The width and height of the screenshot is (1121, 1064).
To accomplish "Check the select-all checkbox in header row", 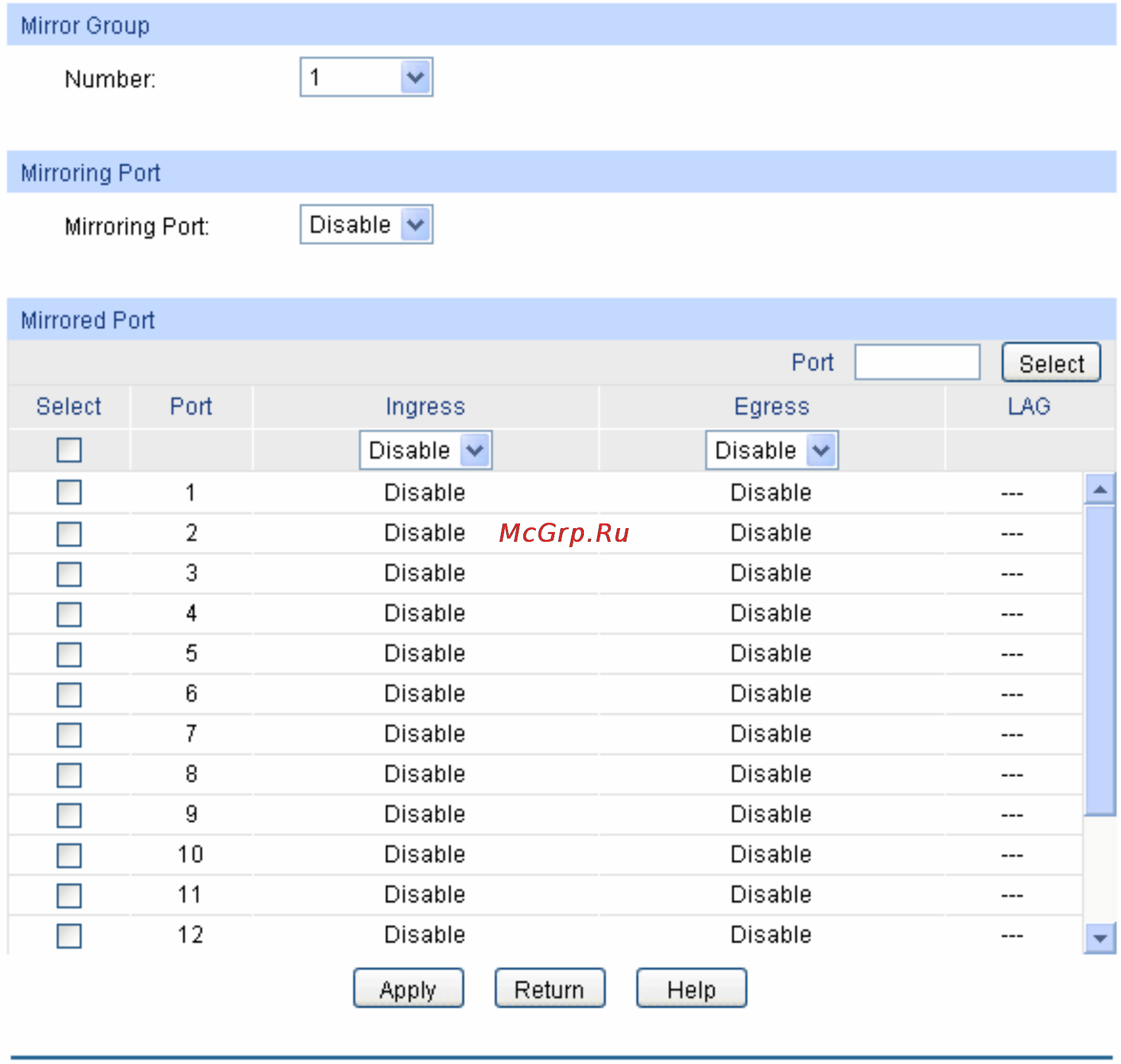I will click(x=69, y=450).
